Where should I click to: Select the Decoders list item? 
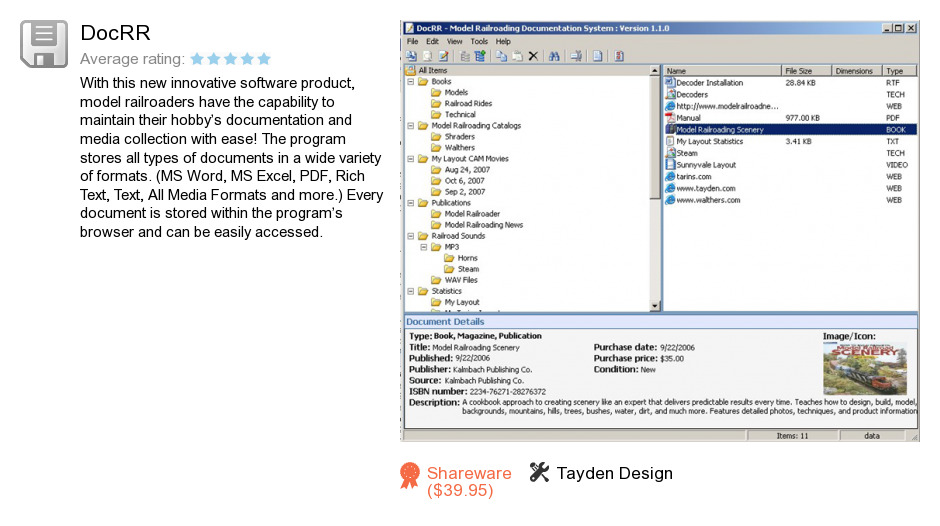(692, 94)
